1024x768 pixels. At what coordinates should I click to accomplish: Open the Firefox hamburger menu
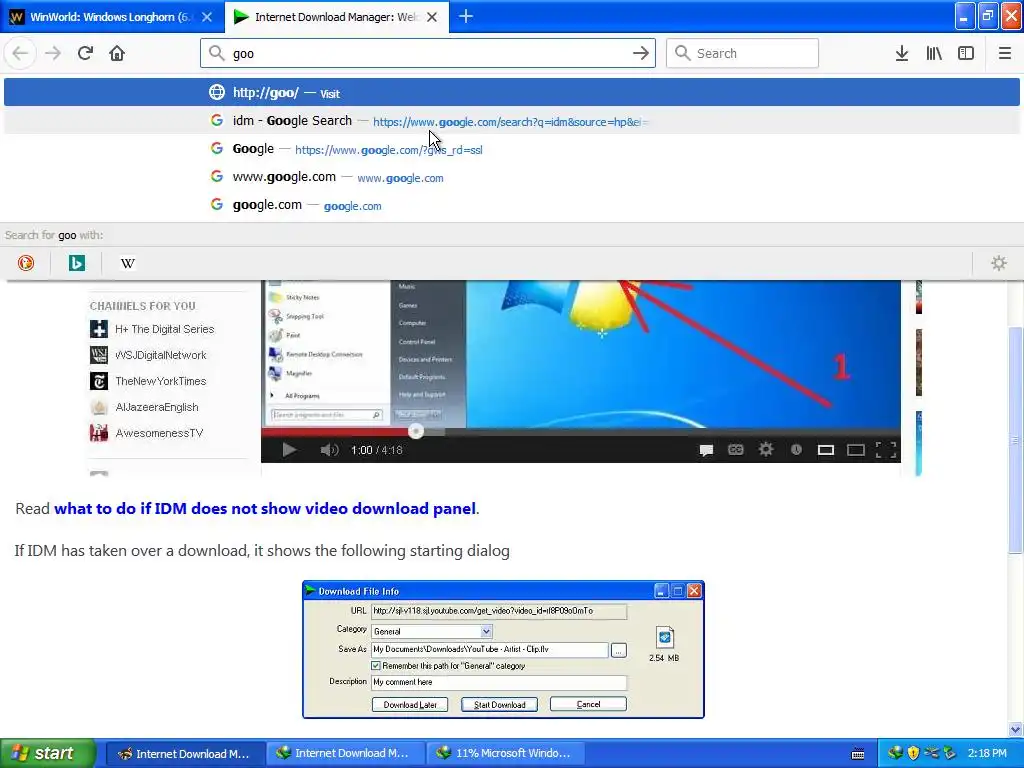pos(1004,53)
